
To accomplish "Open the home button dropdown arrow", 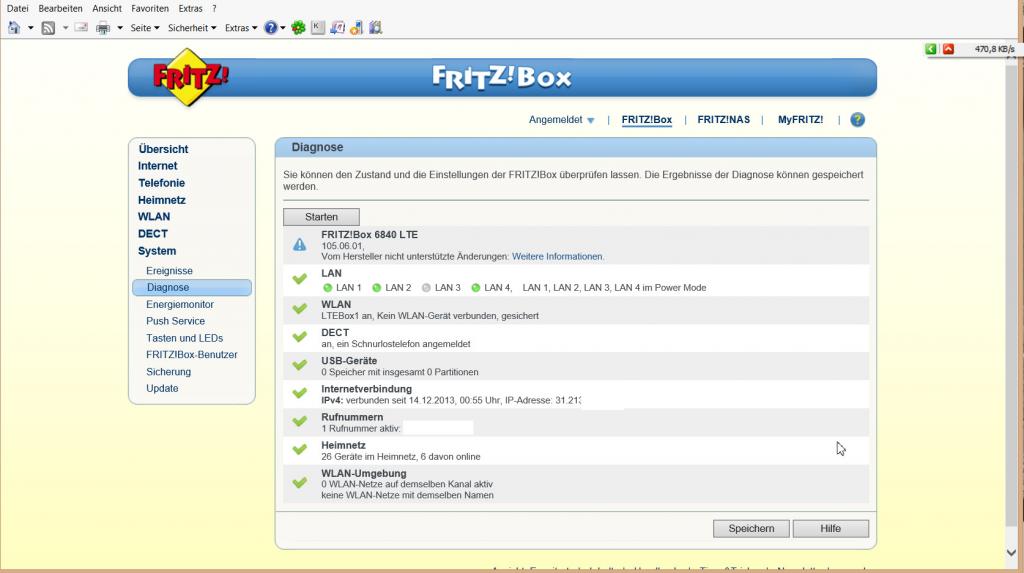I will point(30,28).
